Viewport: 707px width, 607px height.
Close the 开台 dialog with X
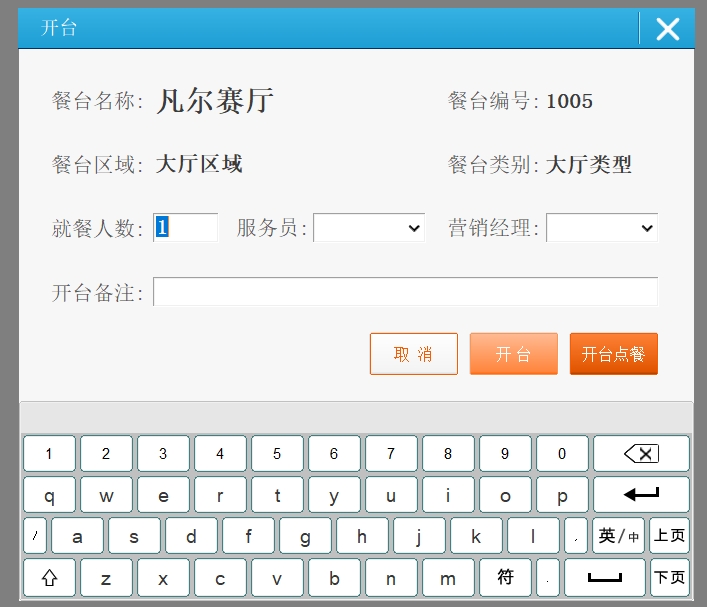(x=667, y=29)
